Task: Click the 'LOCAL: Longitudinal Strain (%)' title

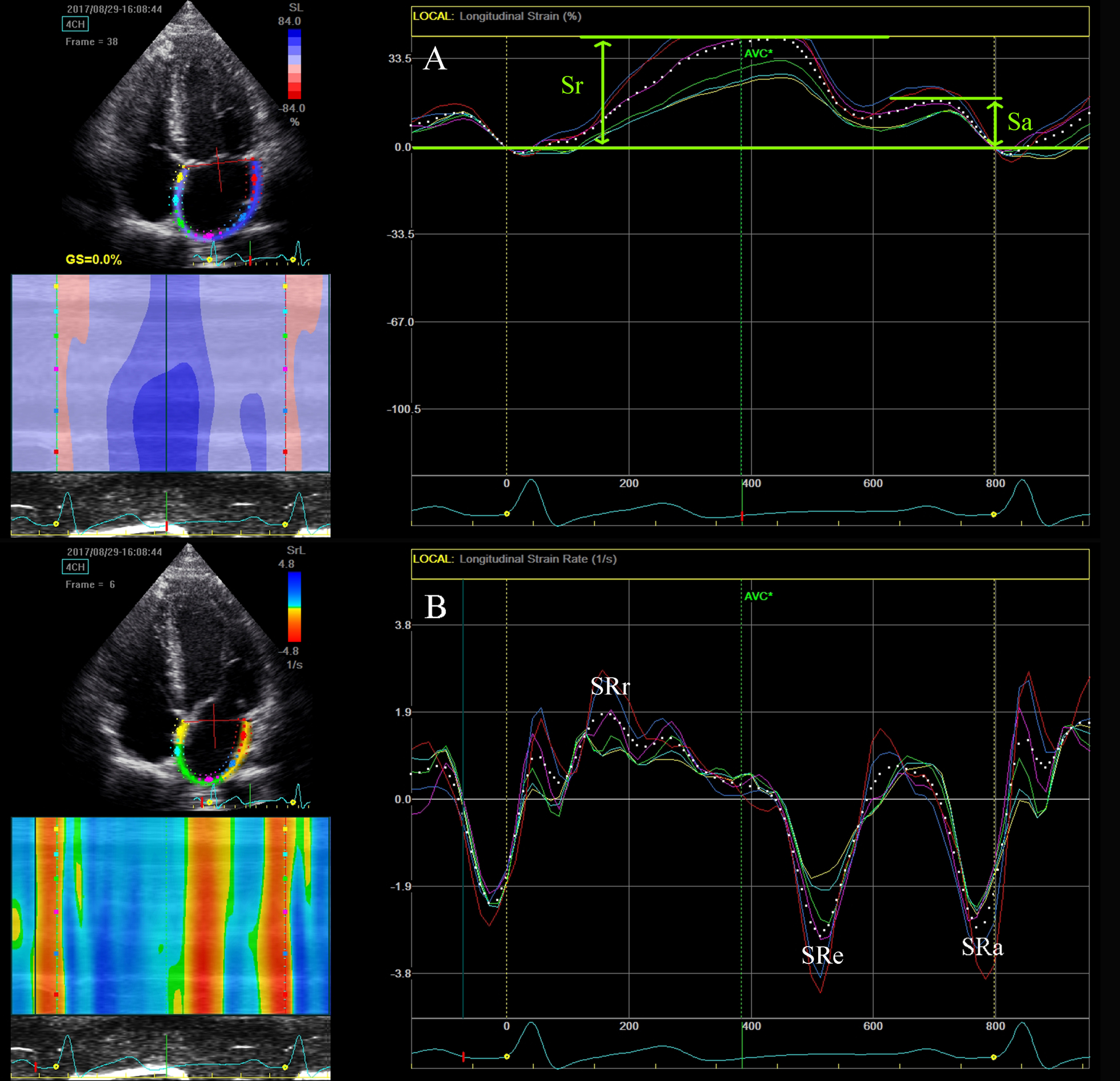Action: point(497,16)
